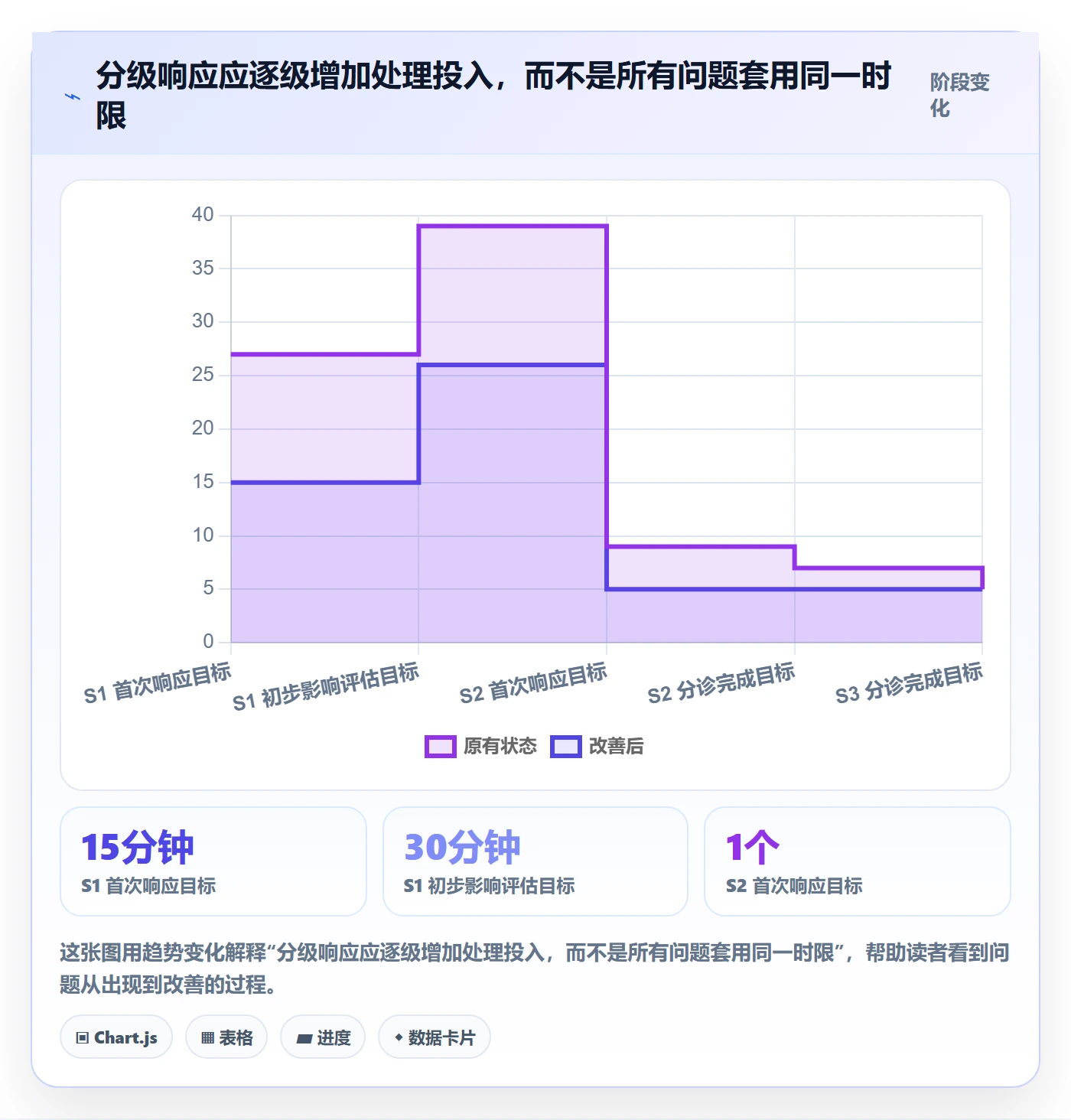Click the Chart.js tag's square icon
Image resolution: width=1071 pixels, height=1120 pixels.
pyautogui.click(x=83, y=1038)
